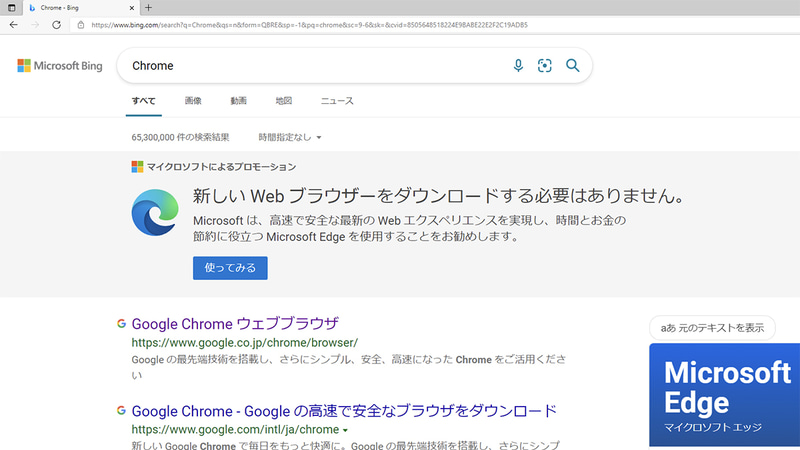Expand the arrow beside intl/ja/chrome URL
Image resolution: width=800 pixels, height=450 pixels.
(345, 431)
